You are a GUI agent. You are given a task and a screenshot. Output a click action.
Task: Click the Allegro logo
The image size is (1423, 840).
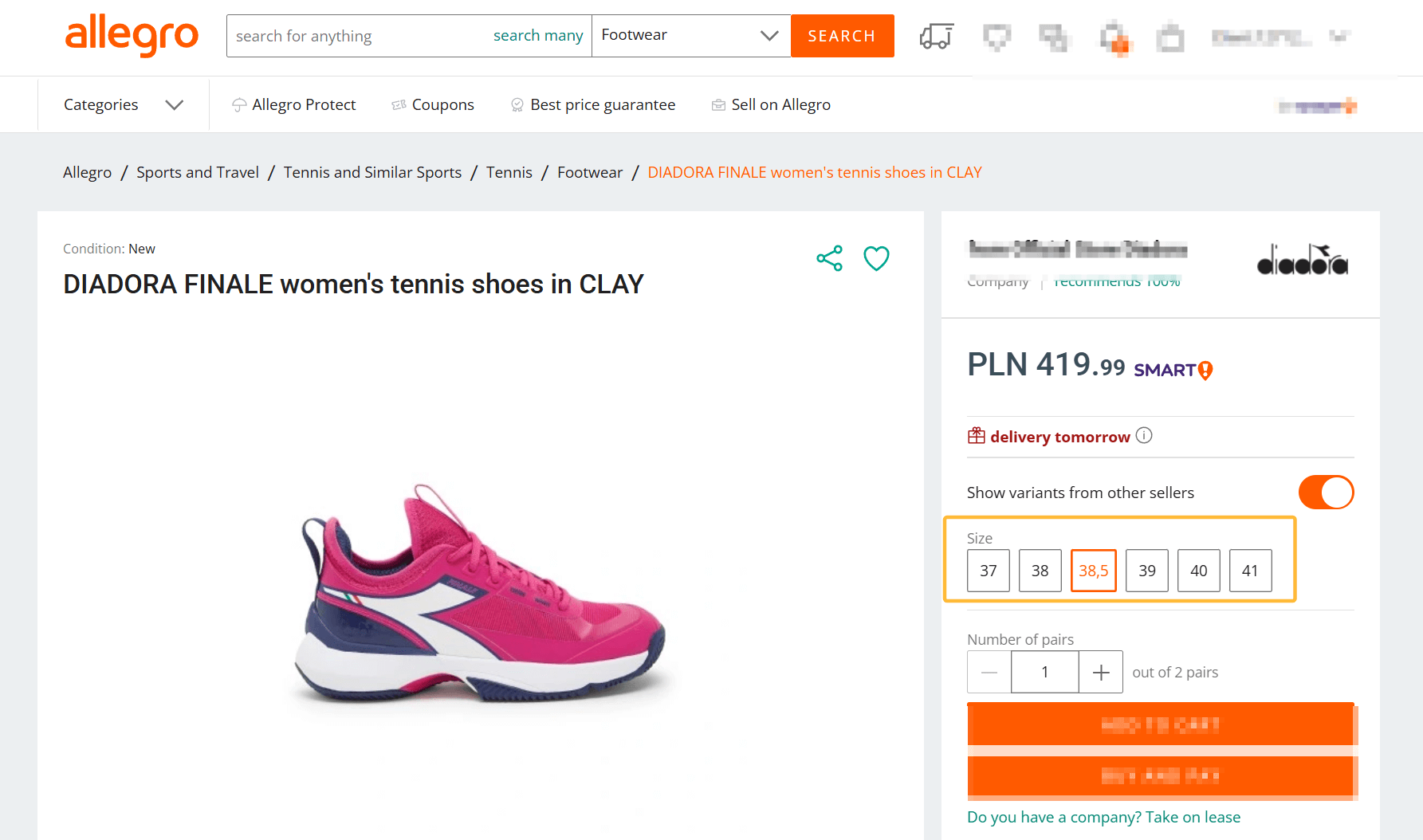pos(132,35)
